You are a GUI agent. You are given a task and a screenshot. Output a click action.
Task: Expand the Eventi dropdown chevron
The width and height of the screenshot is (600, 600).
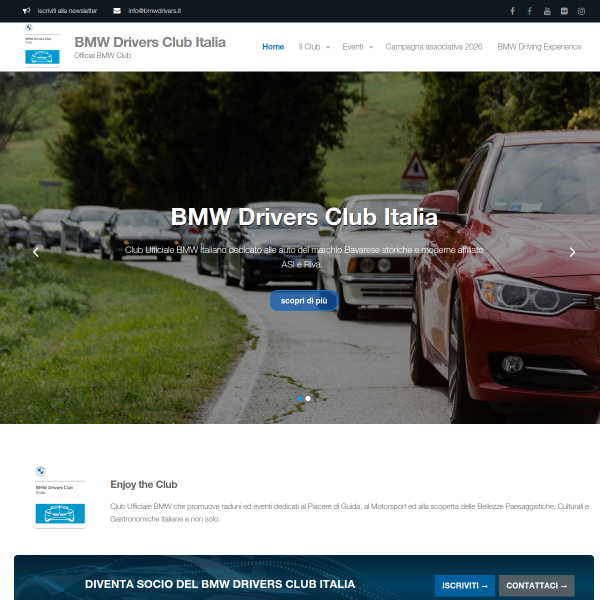[x=371, y=47]
